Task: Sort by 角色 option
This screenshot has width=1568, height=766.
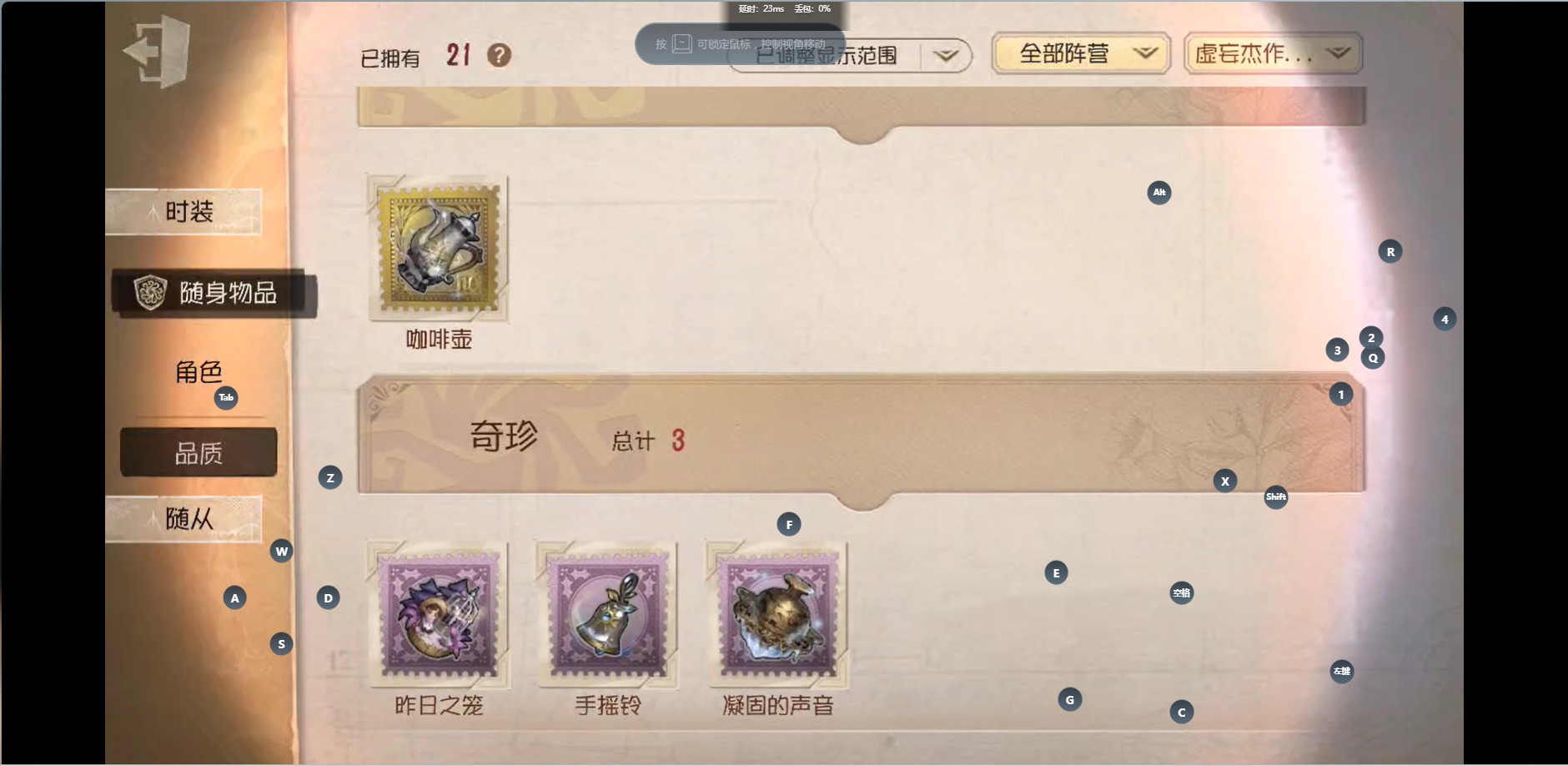Action: coord(199,372)
